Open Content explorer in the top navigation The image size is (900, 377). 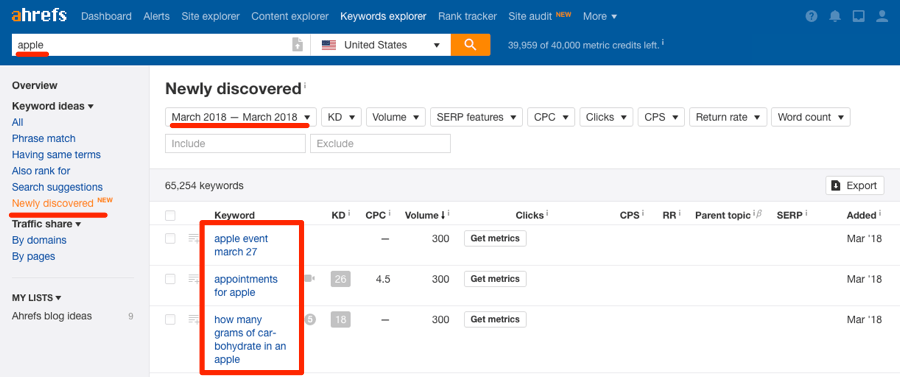pos(290,16)
